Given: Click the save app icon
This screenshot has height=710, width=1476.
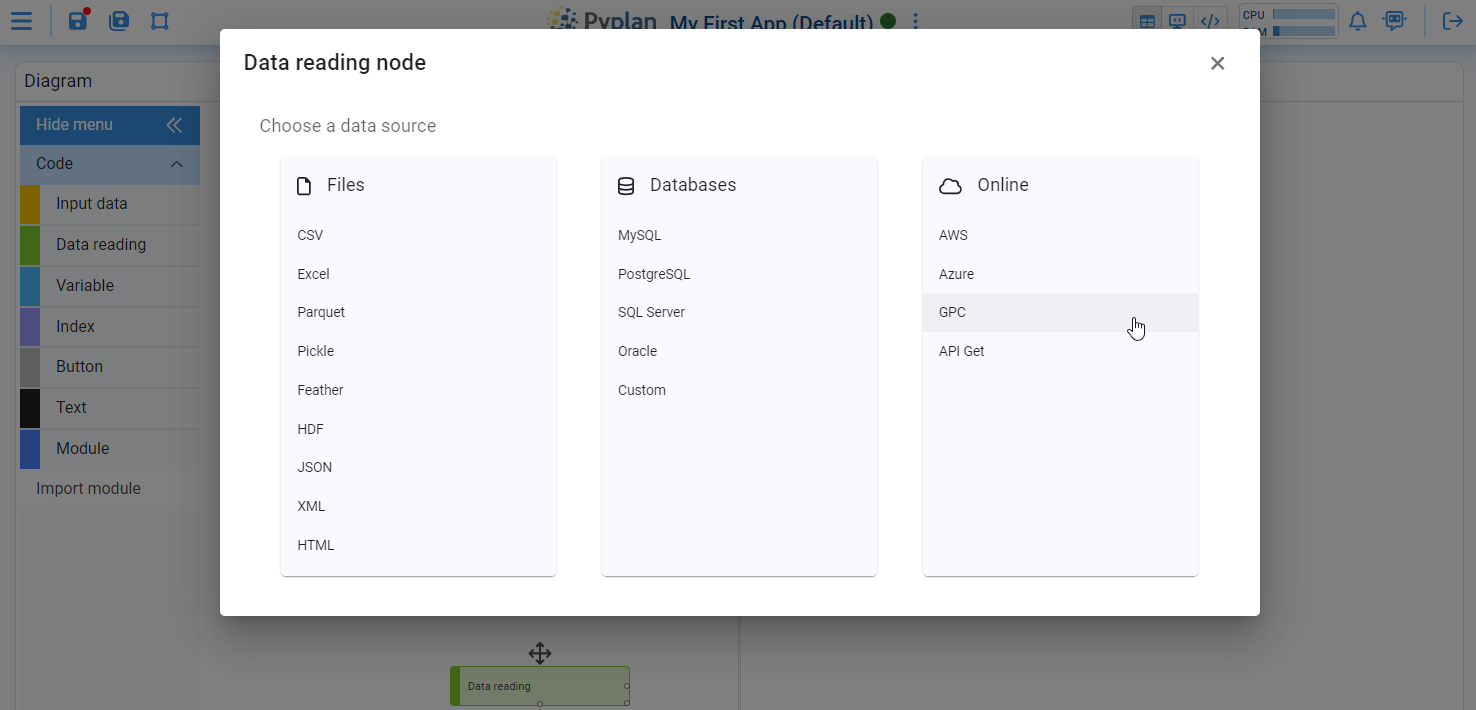Looking at the screenshot, I should coord(78,21).
